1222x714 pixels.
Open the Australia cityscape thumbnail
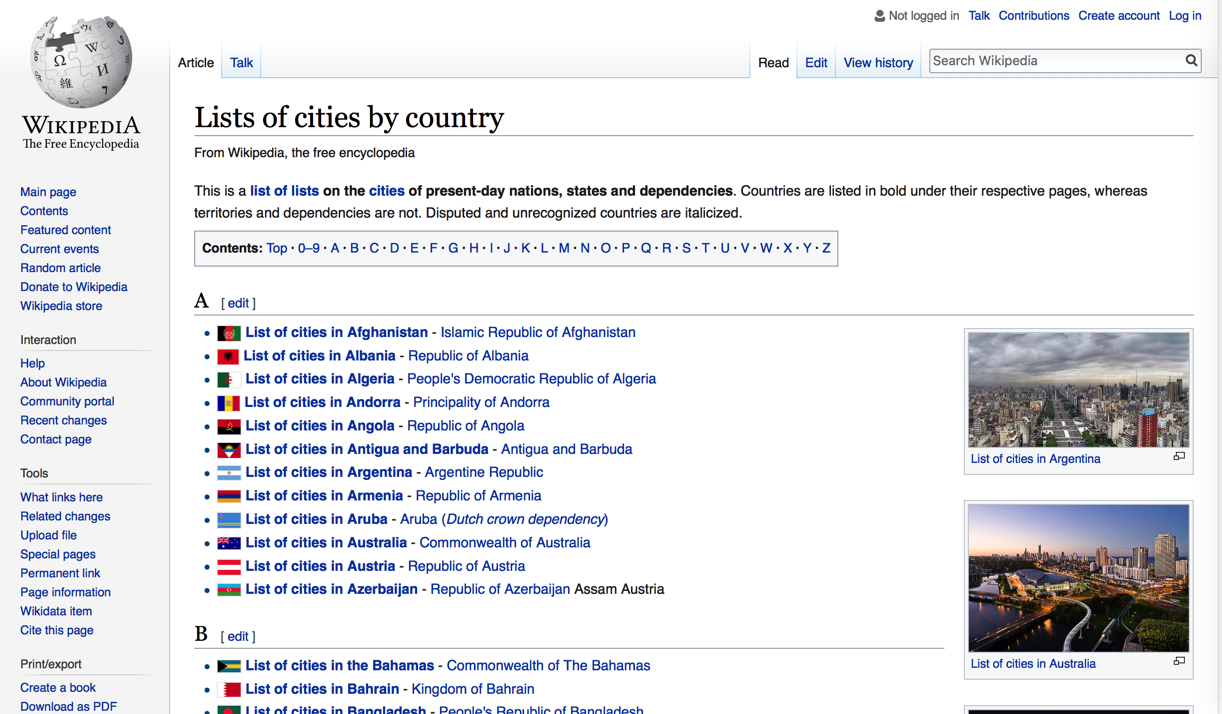tap(1079, 578)
